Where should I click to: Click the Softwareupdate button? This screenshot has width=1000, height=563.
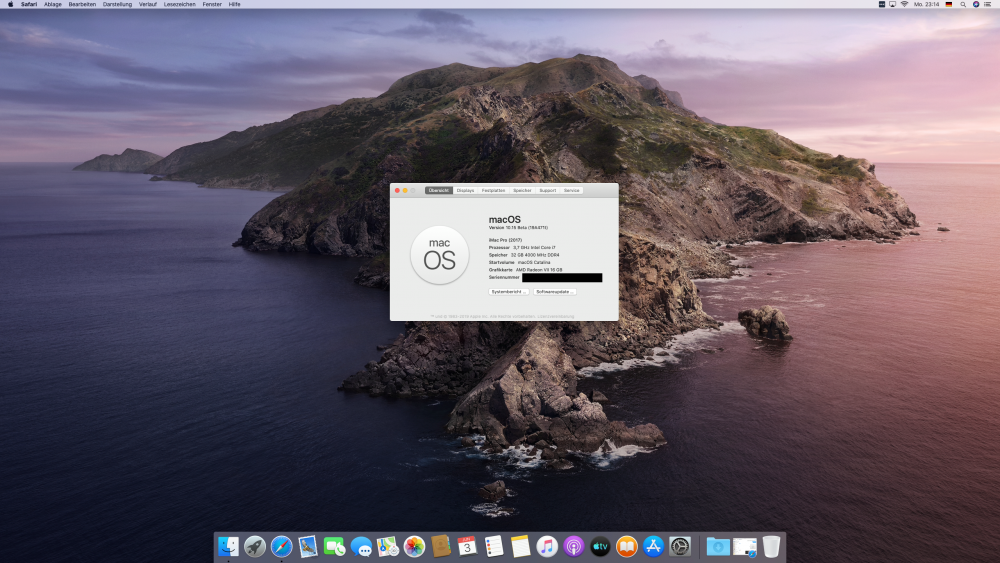[x=555, y=291]
